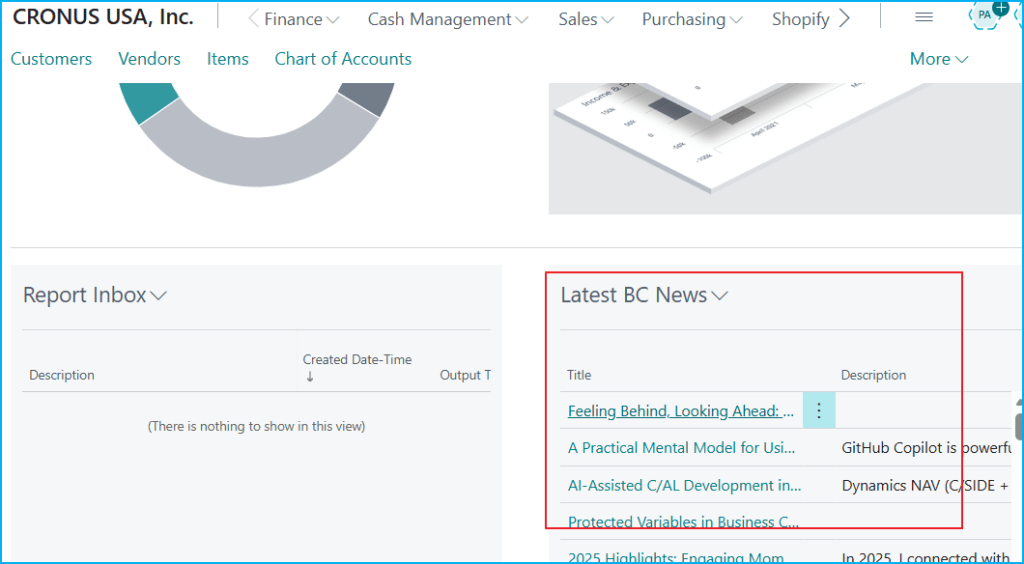
Task: Open the 'Feeling Behind, Looking Ahead' news link
Action: pyautogui.click(x=681, y=411)
